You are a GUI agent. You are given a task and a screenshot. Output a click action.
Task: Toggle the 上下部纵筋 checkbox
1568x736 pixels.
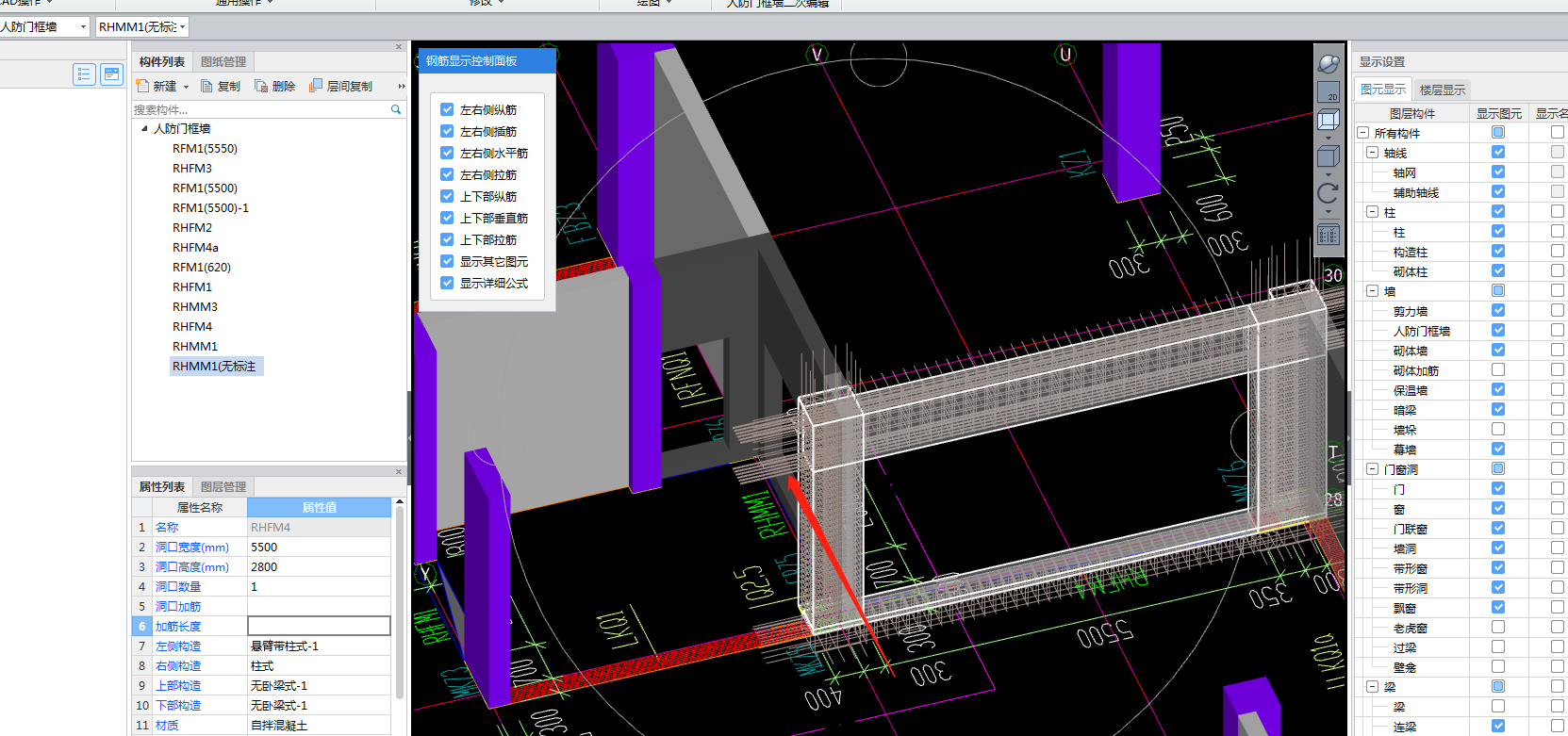coord(447,196)
